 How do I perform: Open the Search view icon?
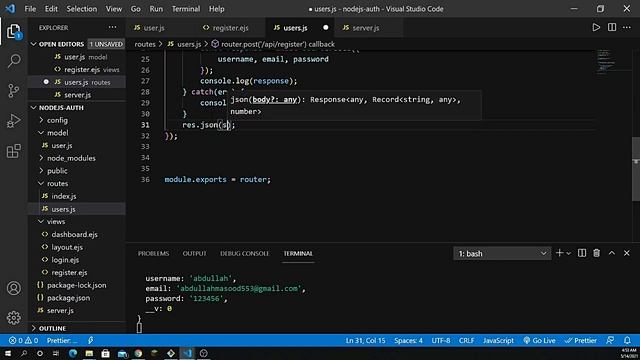14,61
